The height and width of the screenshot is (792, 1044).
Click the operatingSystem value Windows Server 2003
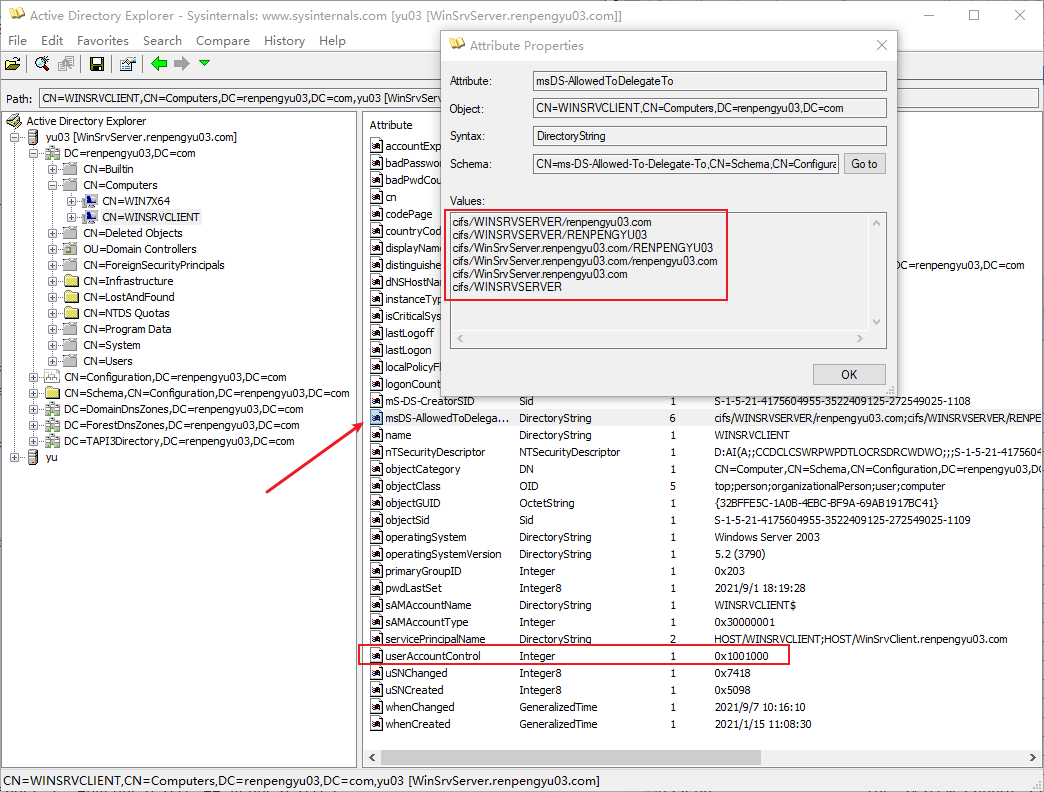tap(767, 537)
